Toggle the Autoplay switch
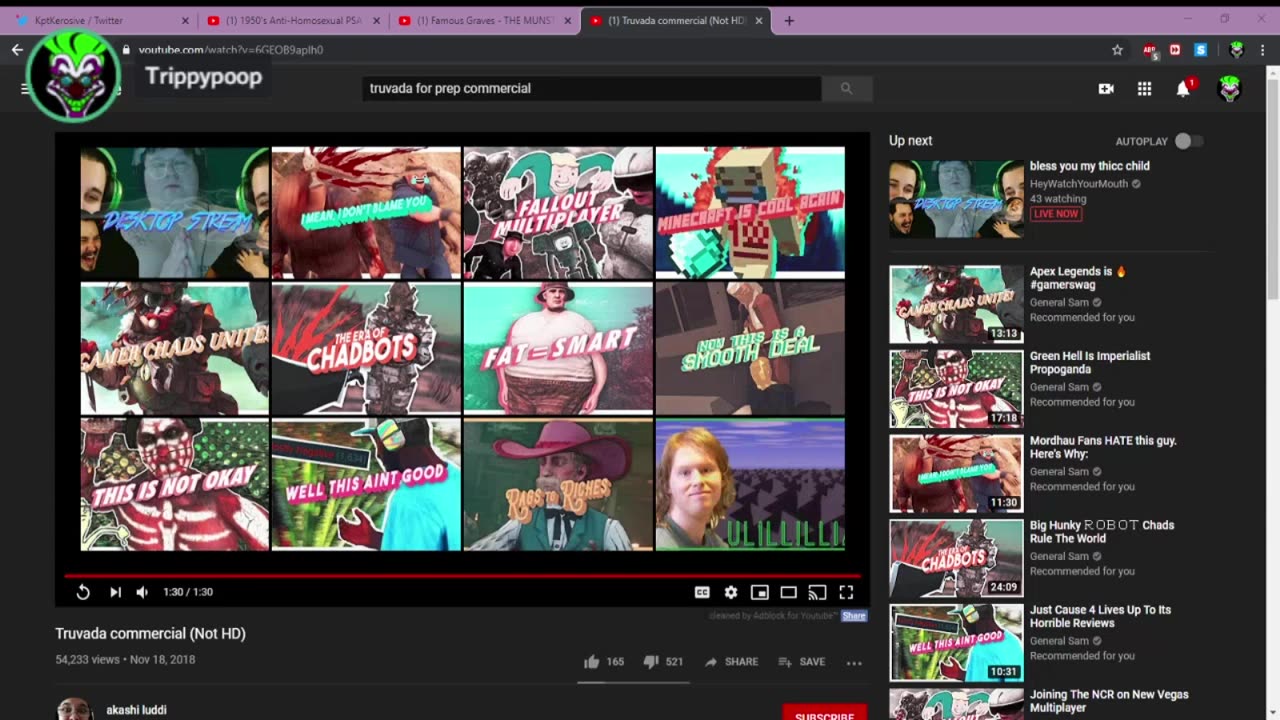Image resolution: width=1280 pixels, height=720 pixels. click(1189, 141)
